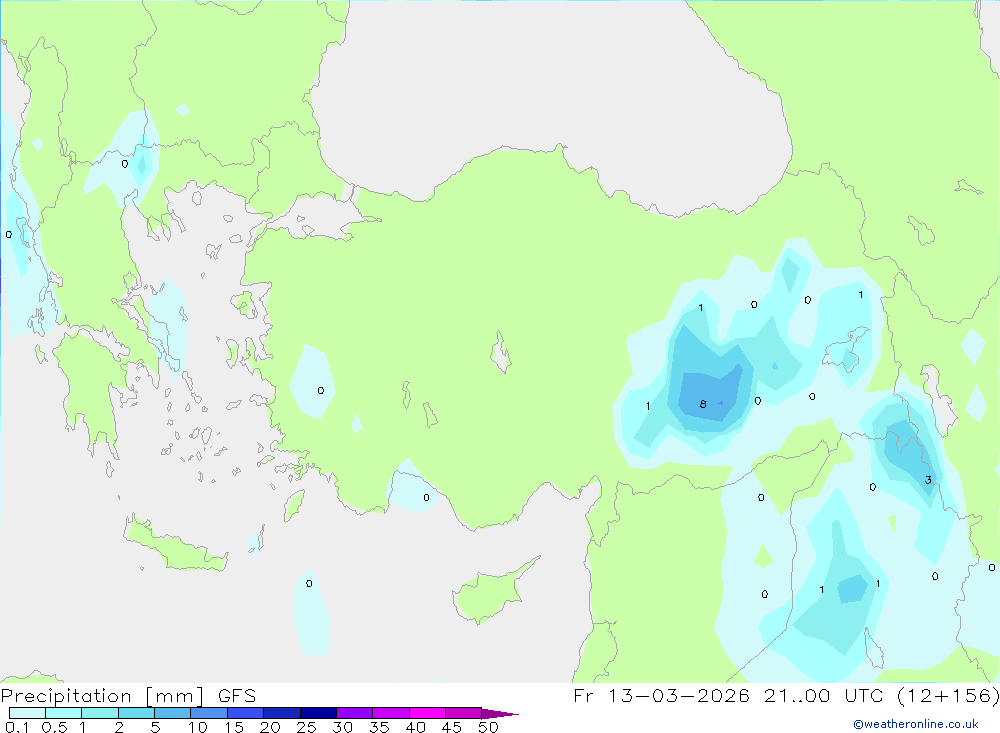Screen dimensions: 1000x733
Task: Click the 1–2 mm legend color swatch
Action: coord(100,713)
